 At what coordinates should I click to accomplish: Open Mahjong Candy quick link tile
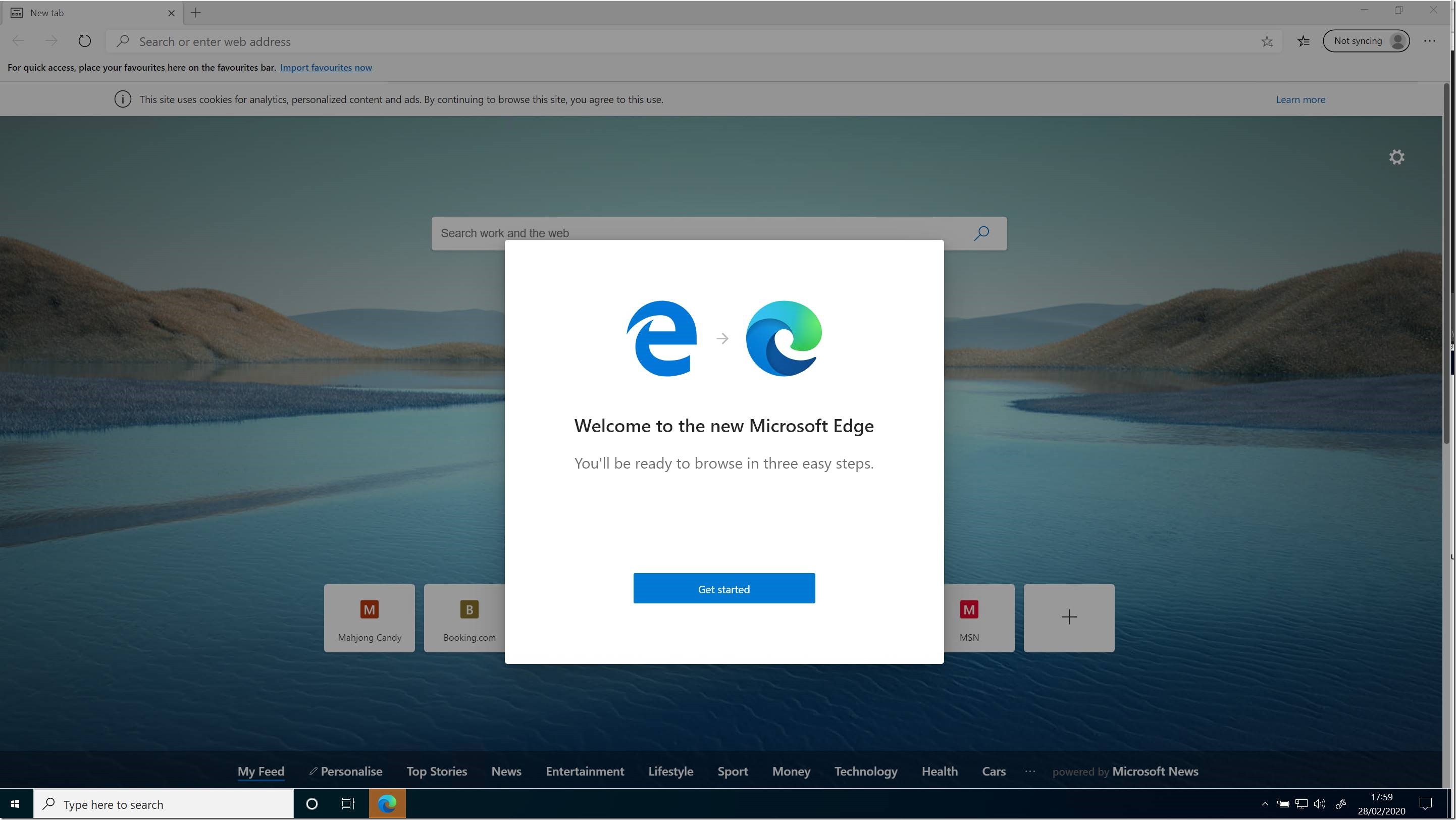(369, 618)
